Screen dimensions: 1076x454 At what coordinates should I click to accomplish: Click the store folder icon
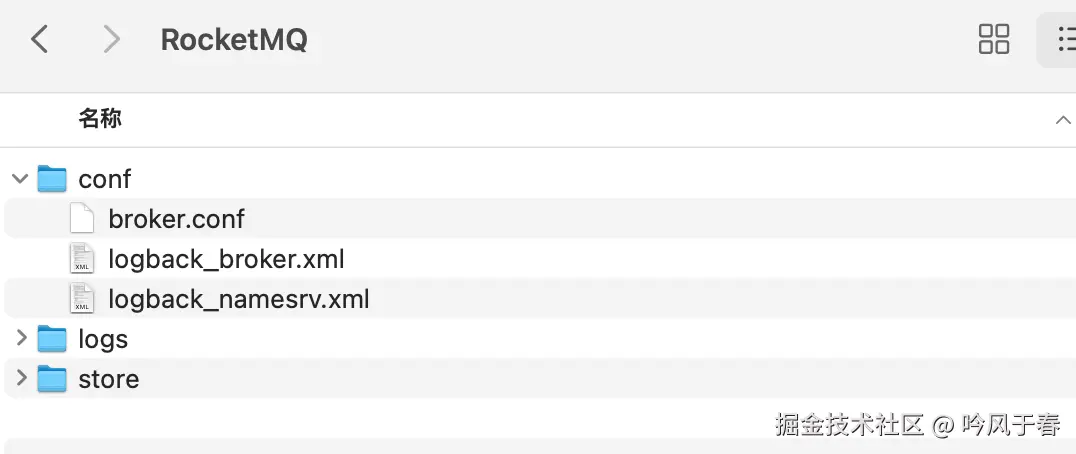[x=52, y=379]
